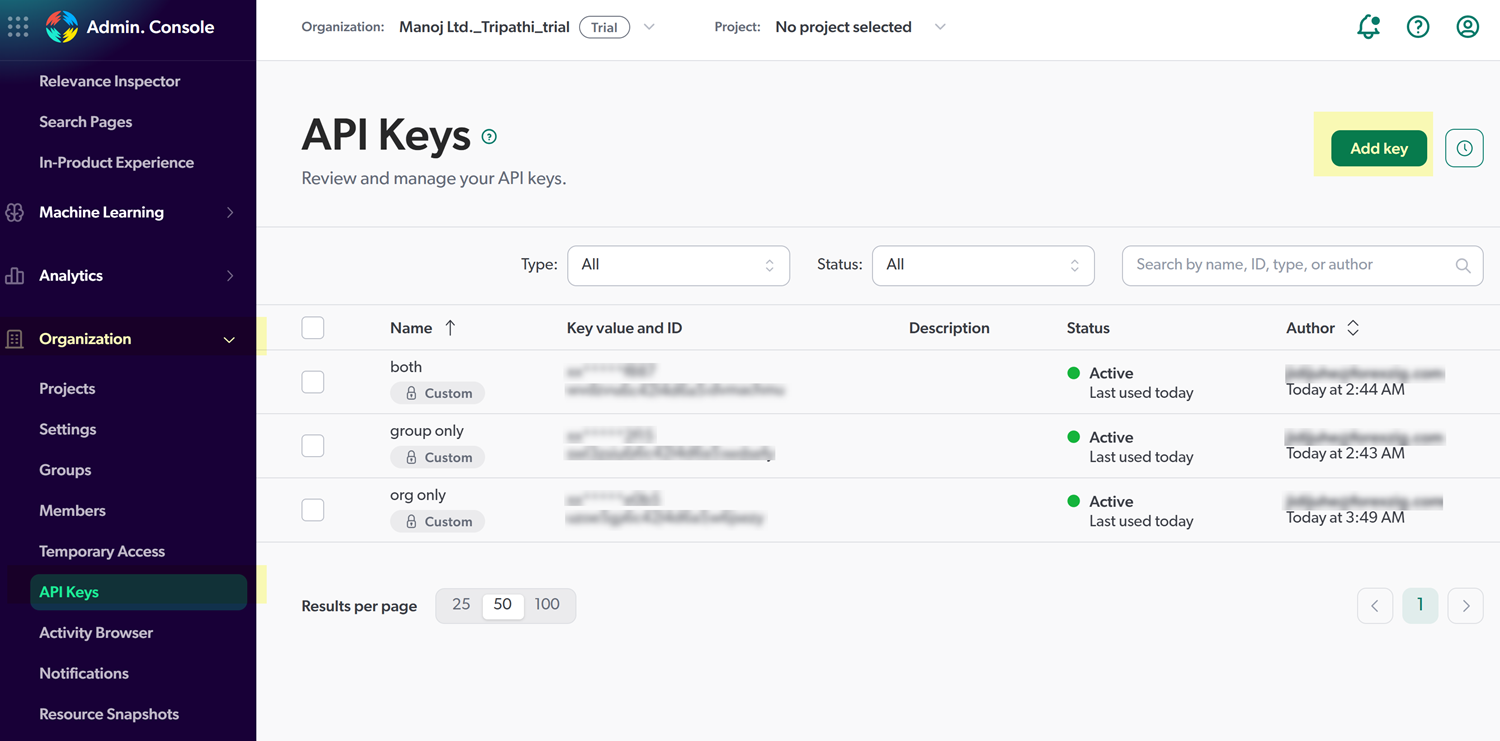Click the Add key button
Viewport: 1500px width, 741px height.
coord(1379,149)
